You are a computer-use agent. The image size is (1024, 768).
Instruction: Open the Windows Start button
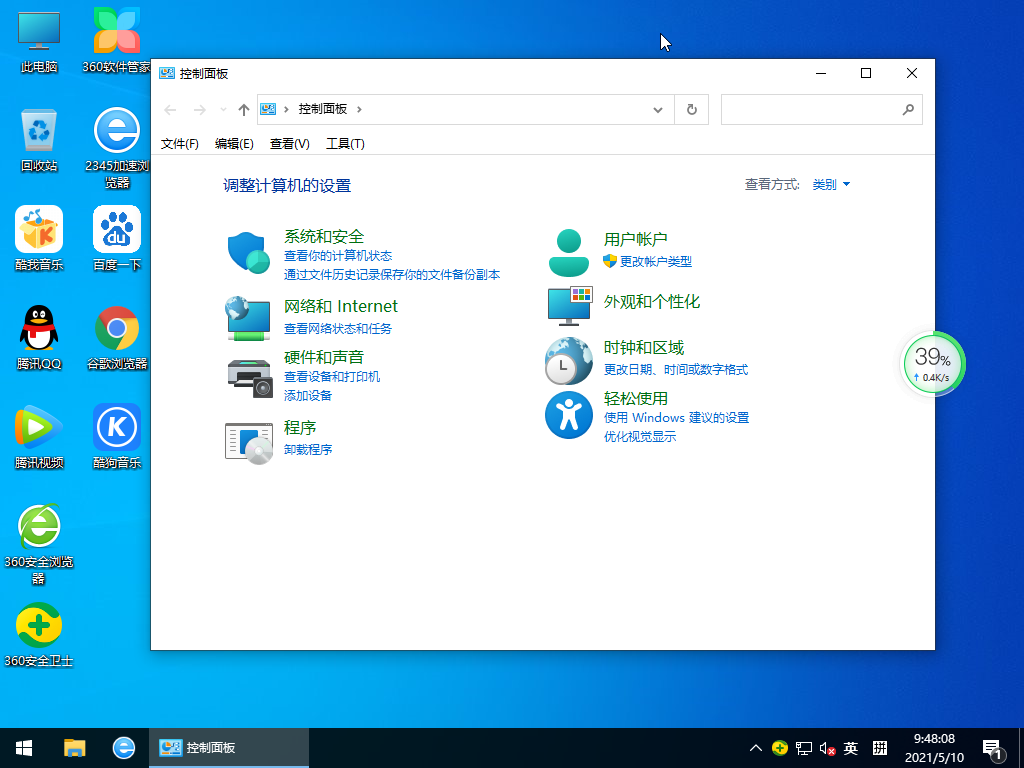[x=24, y=748]
